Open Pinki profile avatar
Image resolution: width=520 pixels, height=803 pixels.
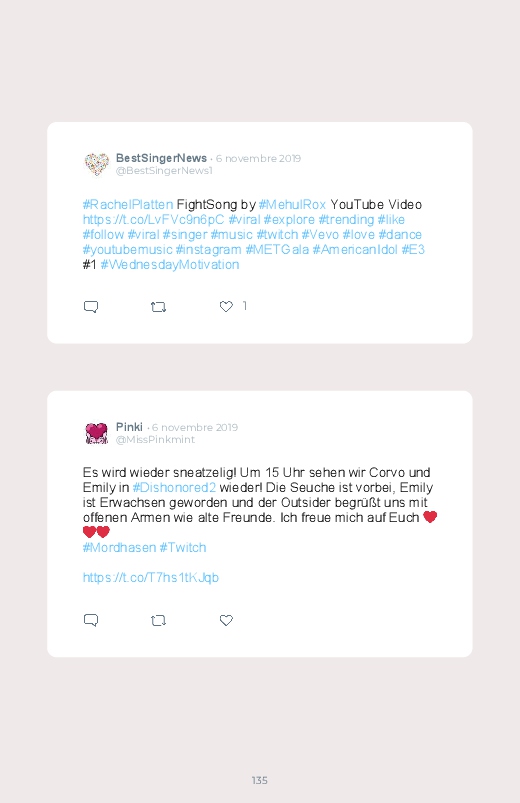(x=96, y=433)
